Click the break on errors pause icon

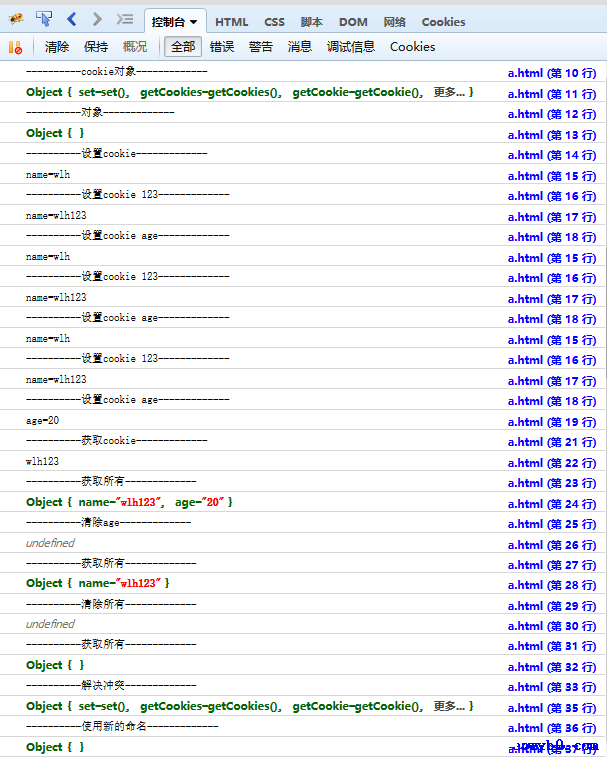click(x=15, y=47)
